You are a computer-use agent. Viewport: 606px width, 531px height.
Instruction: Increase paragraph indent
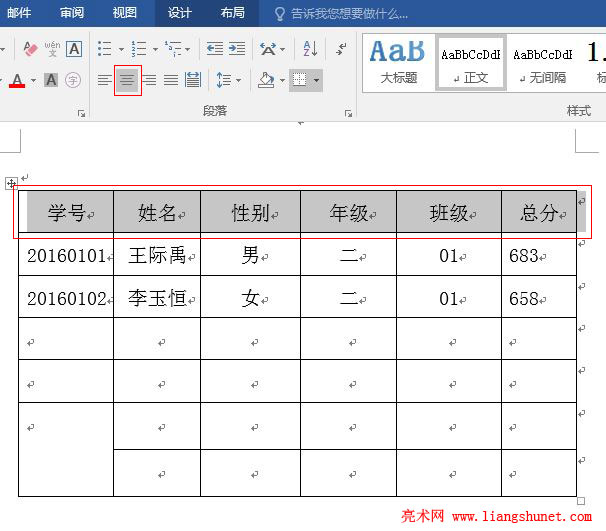coord(237,49)
